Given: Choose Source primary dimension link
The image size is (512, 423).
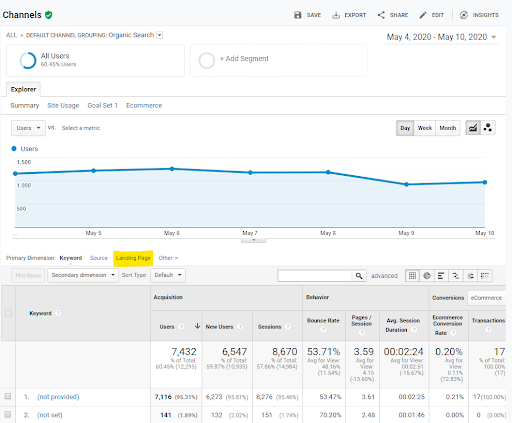Looking at the screenshot, I should pos(99,258).
